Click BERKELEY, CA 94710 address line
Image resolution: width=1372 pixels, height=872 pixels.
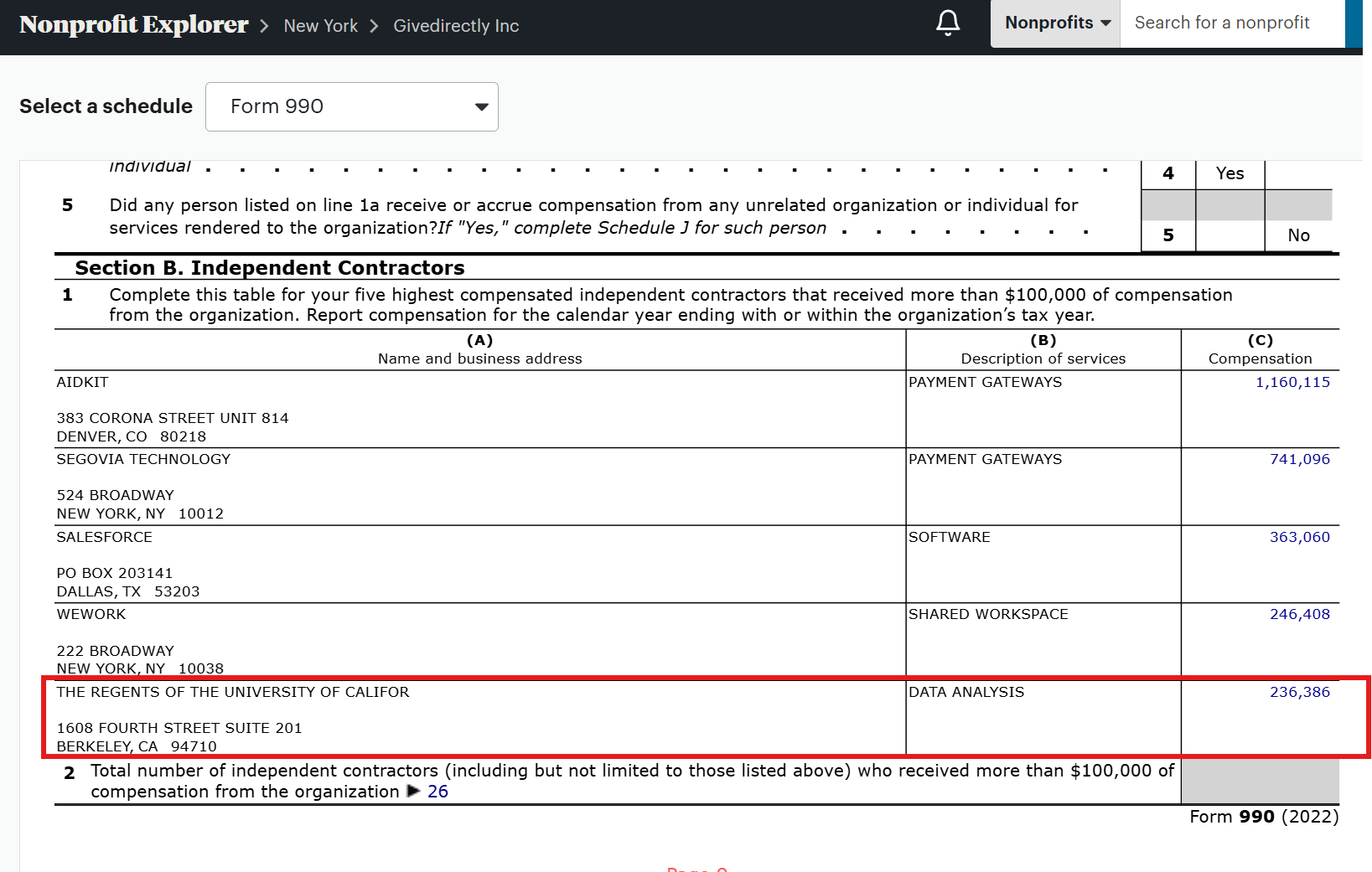pyautogui.click(x=137, y=746)
